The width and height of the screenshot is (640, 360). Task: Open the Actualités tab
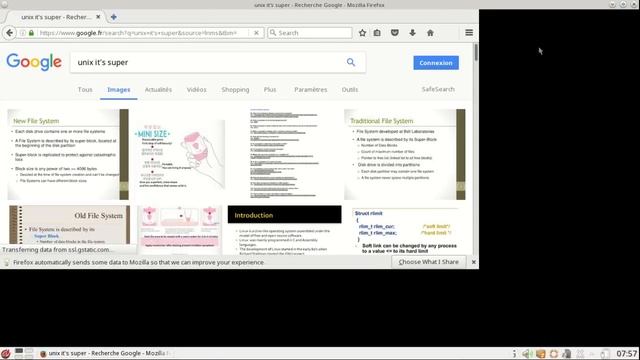(158, 89)
